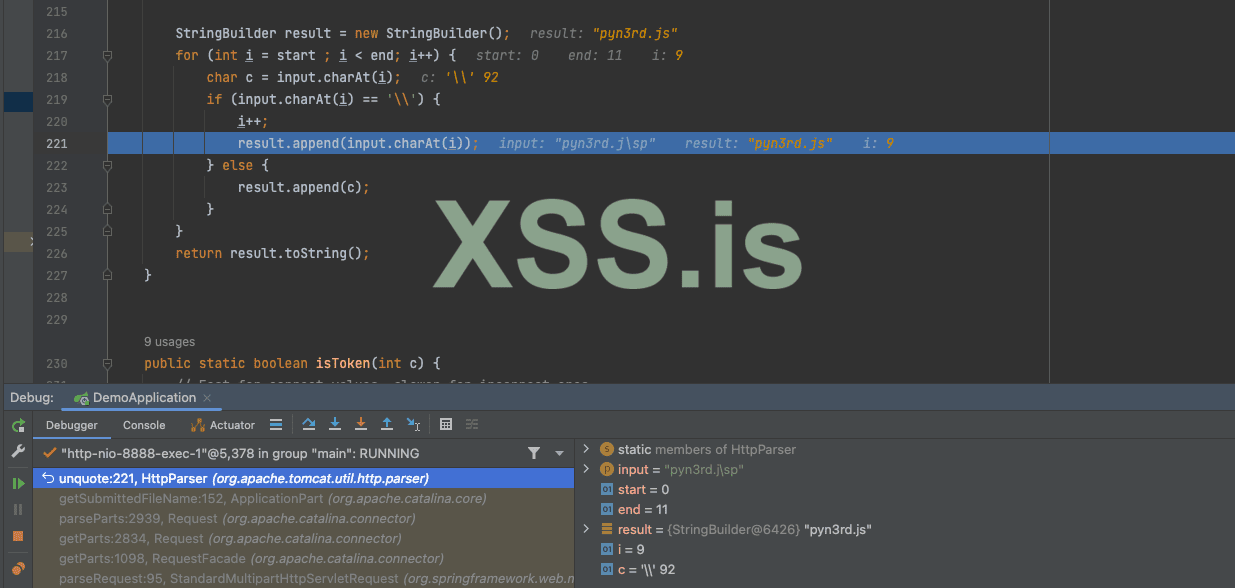Stop the debug session
Screen dimensions: 1235x588
18,536
